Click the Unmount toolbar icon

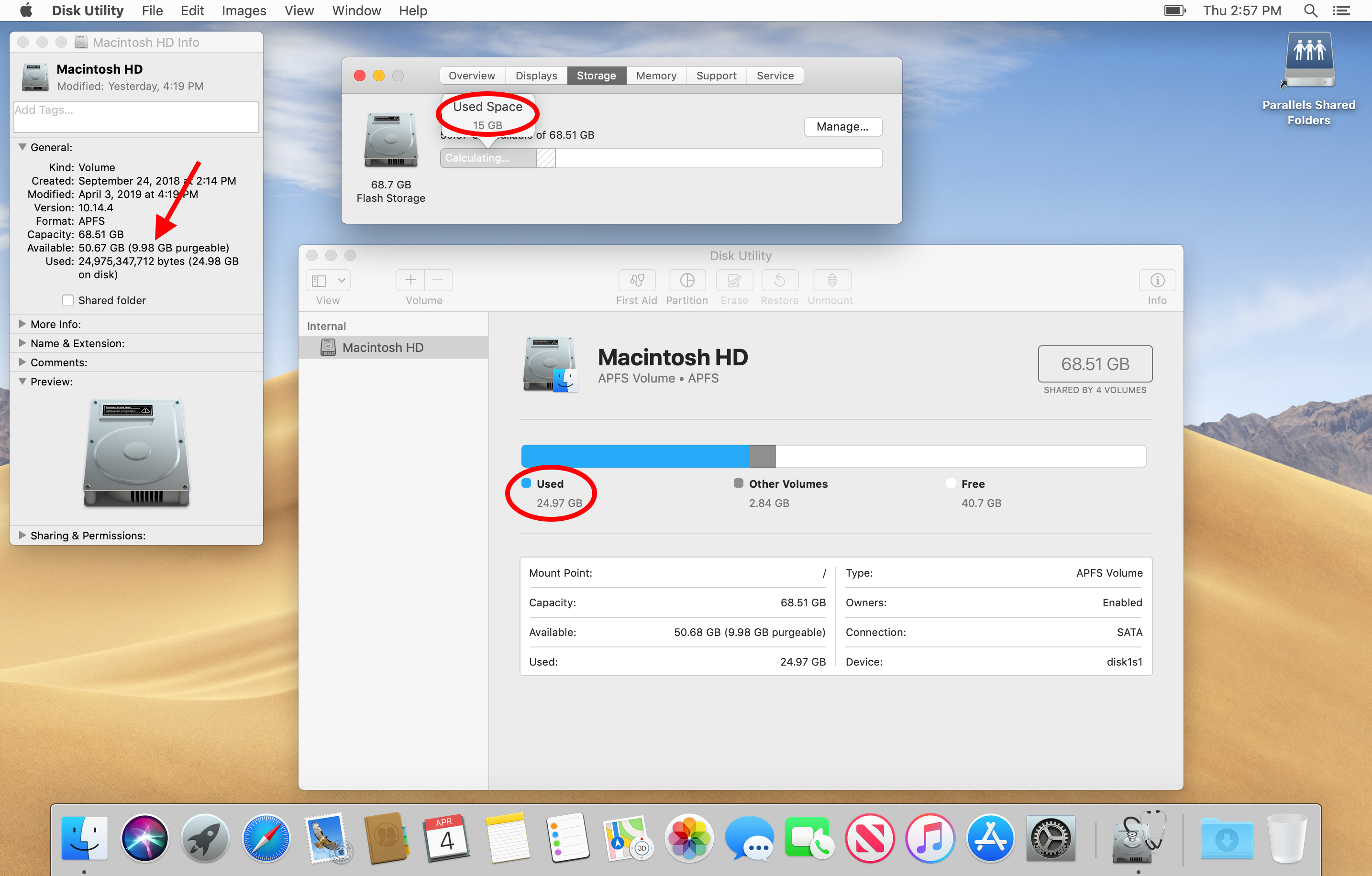click(831, 280)
